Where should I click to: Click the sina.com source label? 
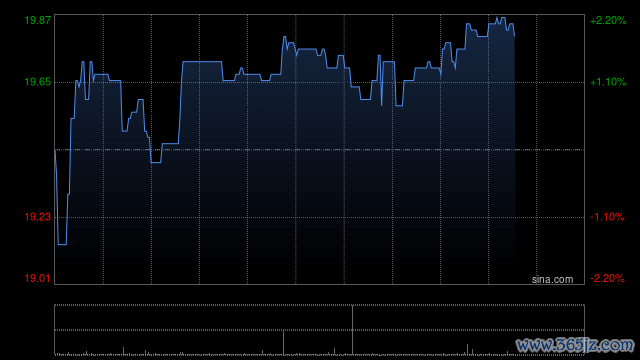[552, 280]
